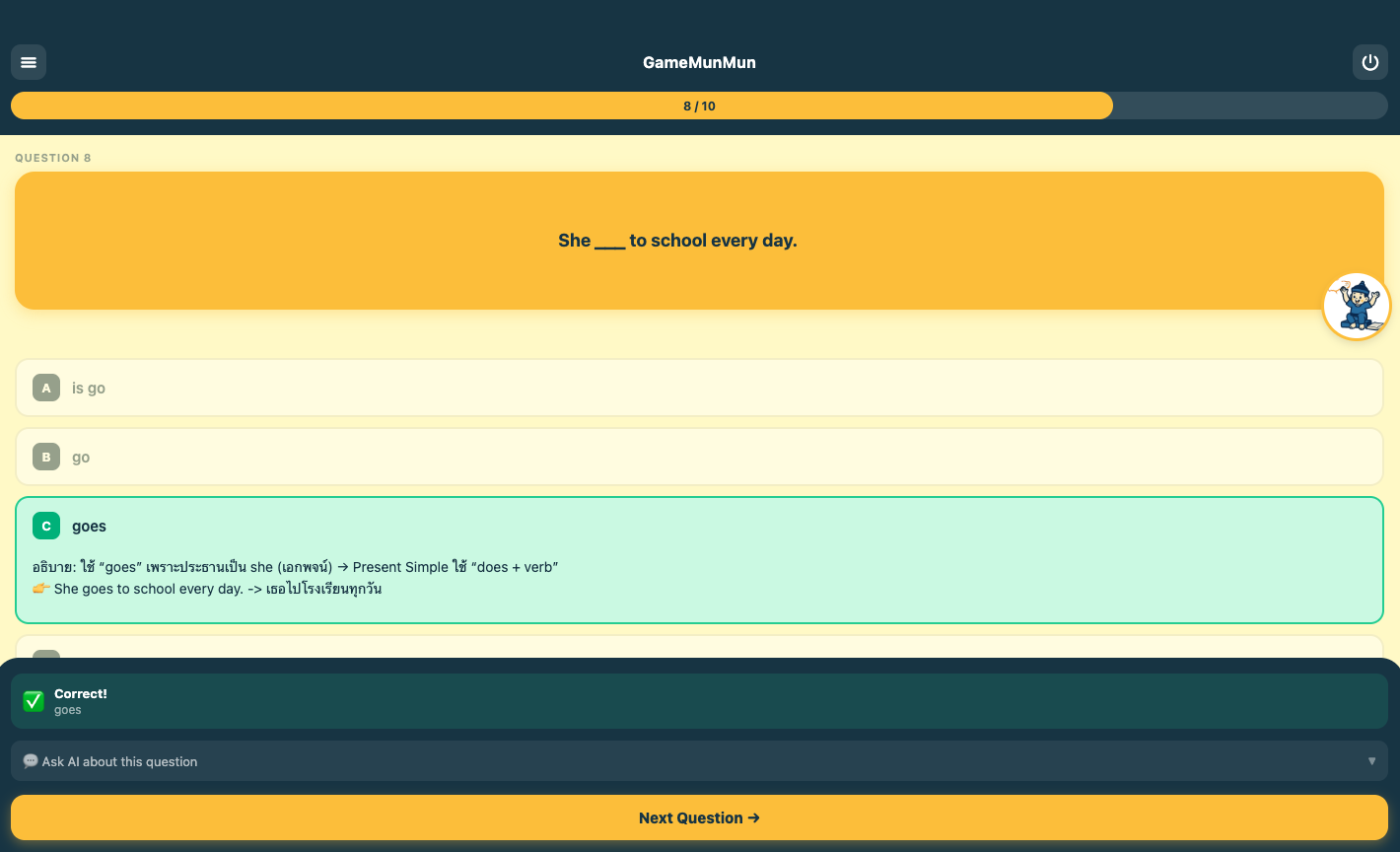Click the example sentence "She goes to school every day."
1400x852 pixels.
point(149,589)
